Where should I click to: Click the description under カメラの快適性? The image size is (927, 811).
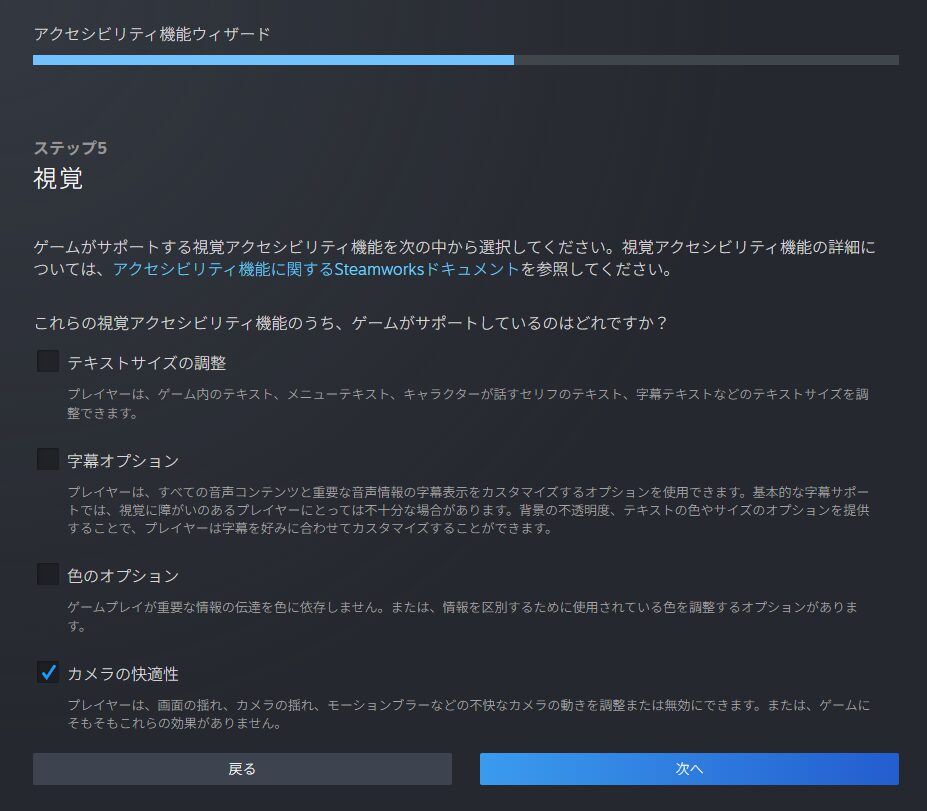[x=467, y=714]
